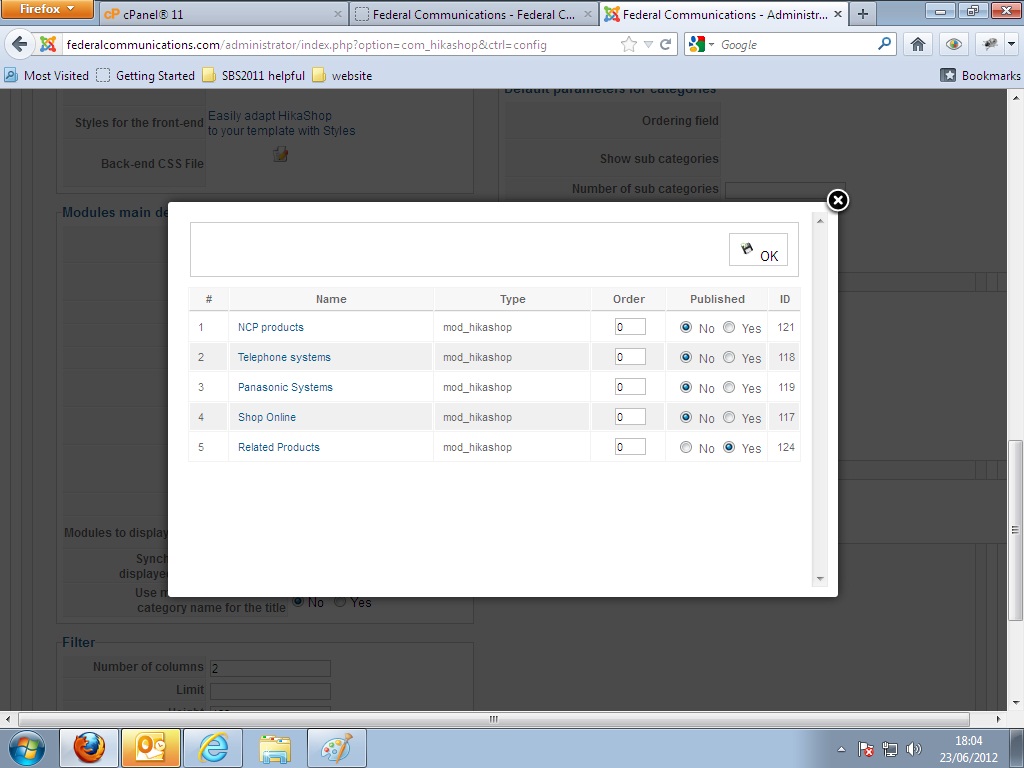The width and height of the screenshot is (1024, 768).
Task: Click the ID value 124
Action: pos(786,447)
